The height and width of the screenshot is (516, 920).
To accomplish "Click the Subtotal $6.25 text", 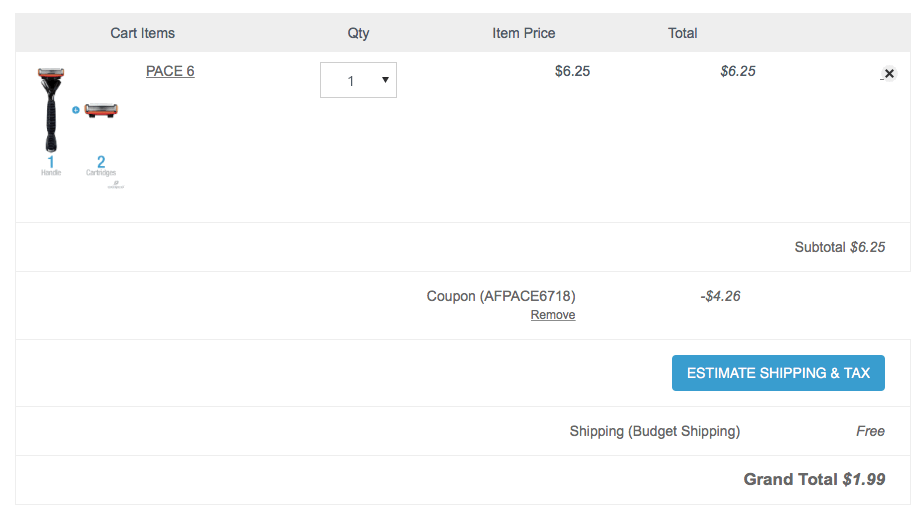I will coord(840,247).
